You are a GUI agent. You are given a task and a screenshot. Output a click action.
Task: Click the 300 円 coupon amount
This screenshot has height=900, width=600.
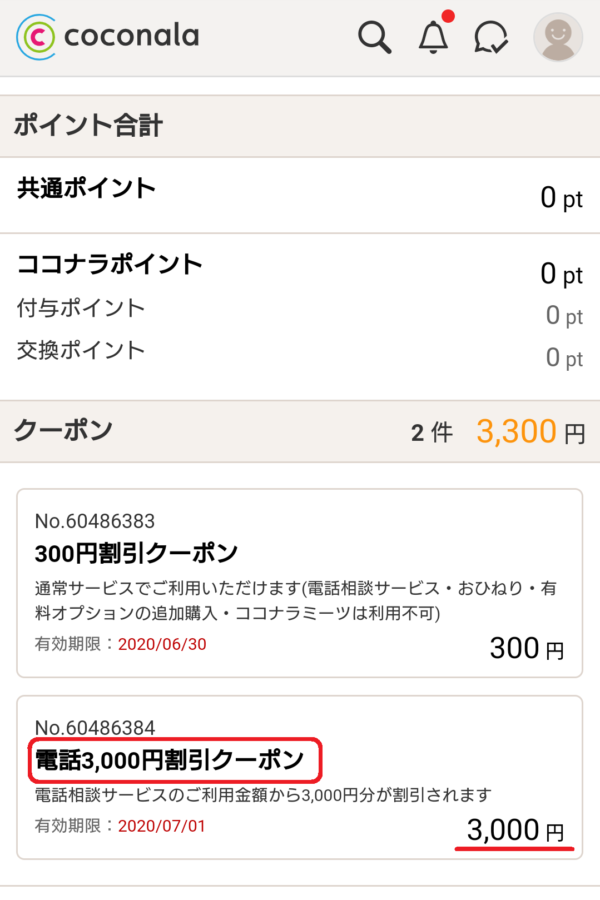pyautogui.click(x=527, y=649)
